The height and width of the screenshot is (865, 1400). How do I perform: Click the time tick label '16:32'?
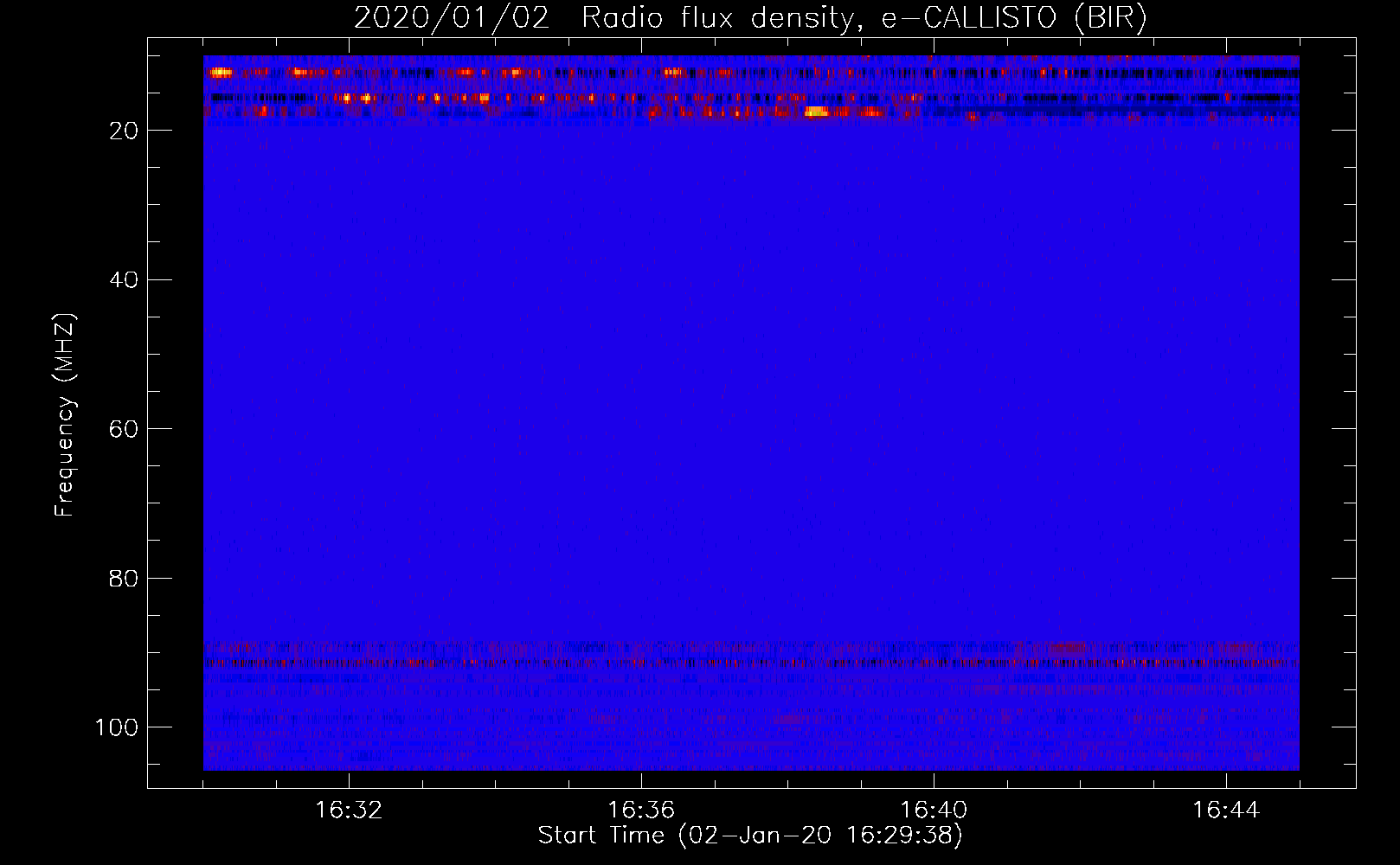[x=349, y=811]
